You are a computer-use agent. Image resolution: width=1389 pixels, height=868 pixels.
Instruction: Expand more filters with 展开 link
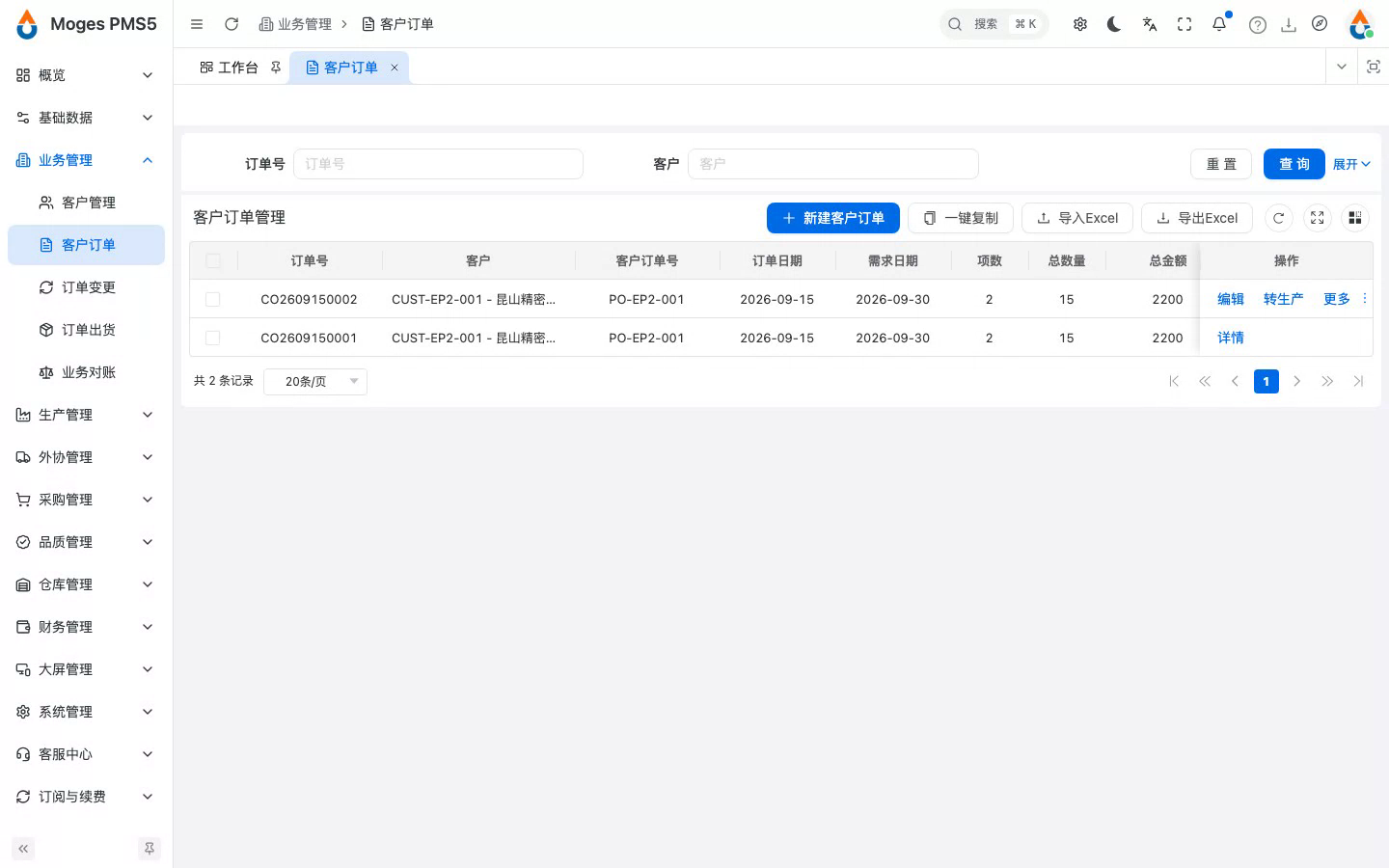[x=1351, y=164]
